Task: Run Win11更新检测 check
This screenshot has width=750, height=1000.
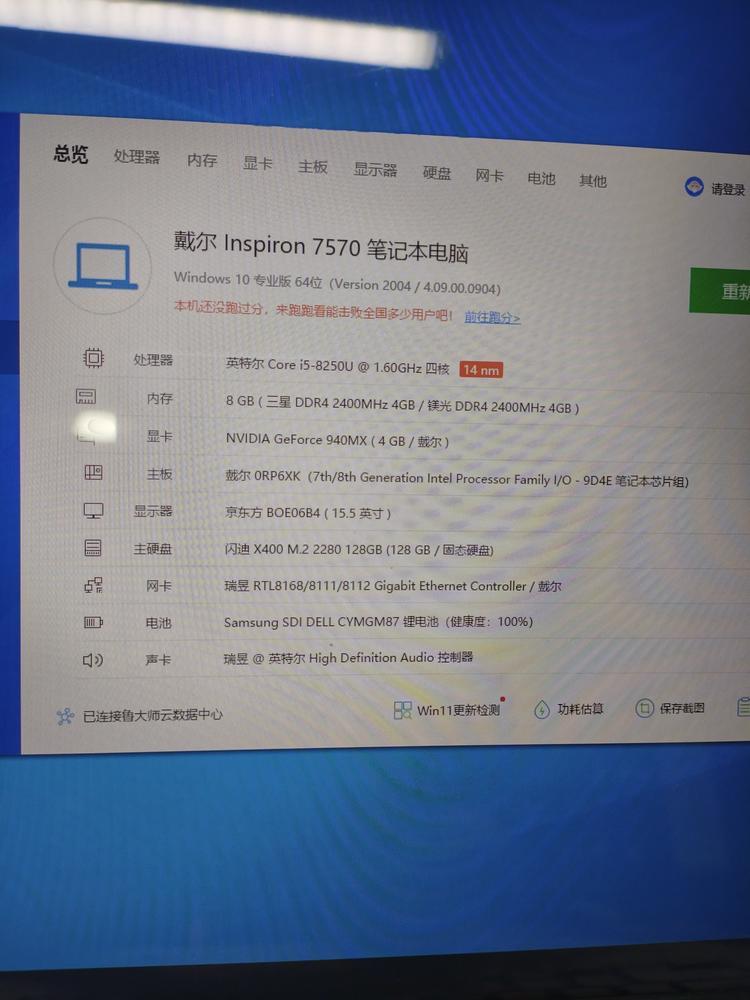Action: pyautogui.click(x=448, y=710)
